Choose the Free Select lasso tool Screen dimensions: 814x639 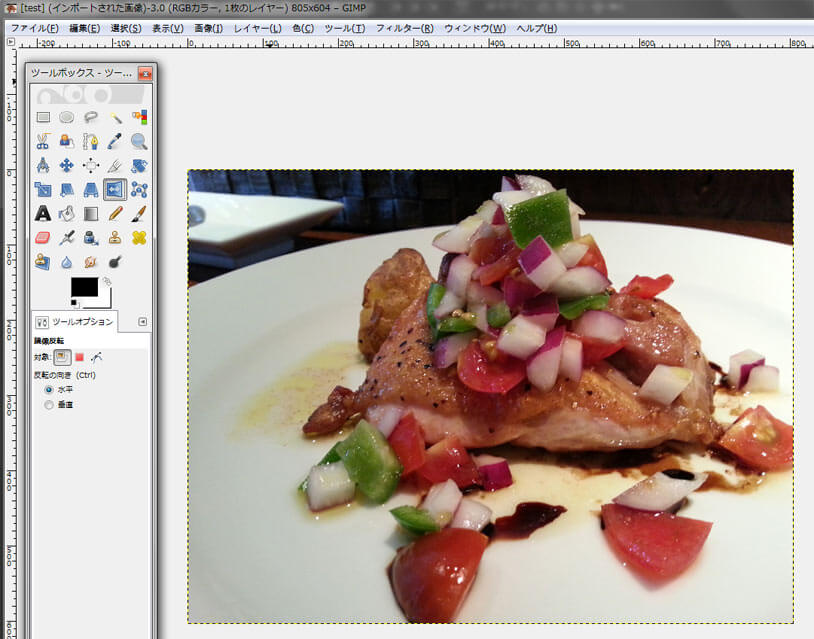[91, 117]
